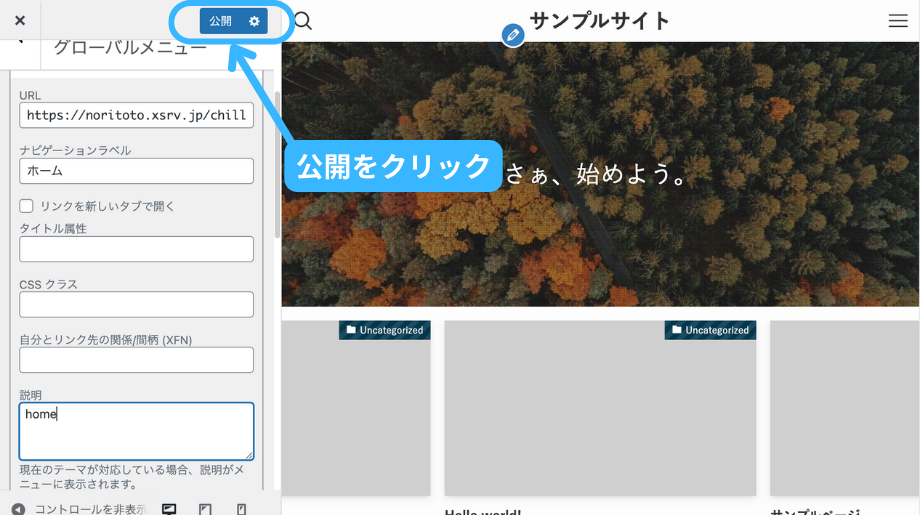Click the gear icon beside 公開

click(254, 21)
